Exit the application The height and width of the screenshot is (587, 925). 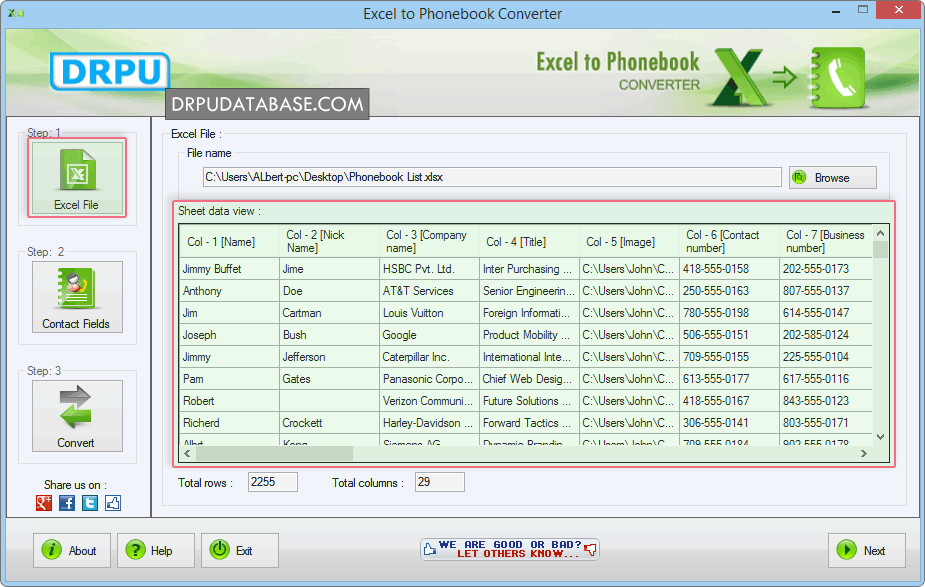click(x=240, y=550)
